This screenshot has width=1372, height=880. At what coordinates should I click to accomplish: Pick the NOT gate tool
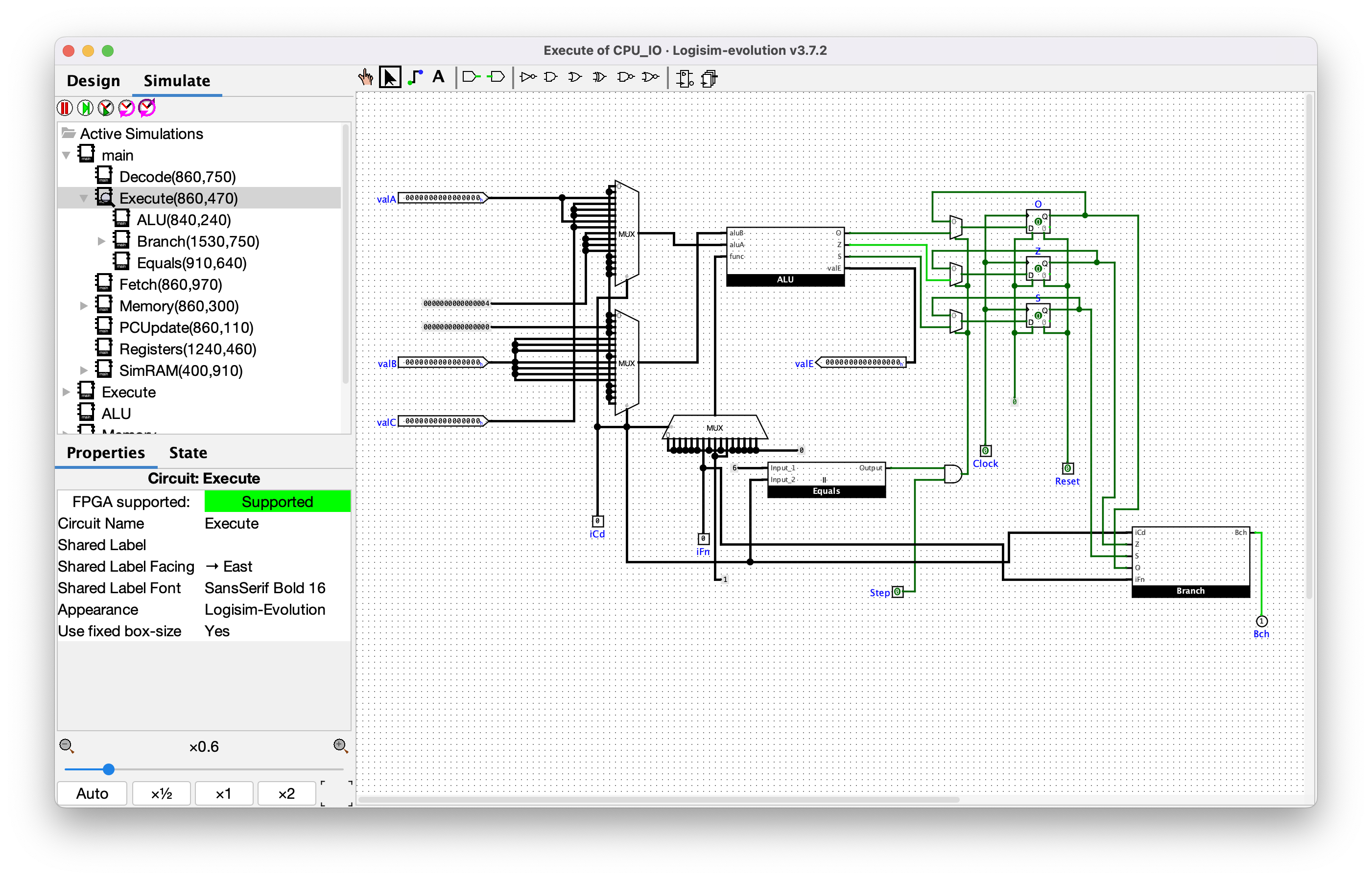(528, 76)
